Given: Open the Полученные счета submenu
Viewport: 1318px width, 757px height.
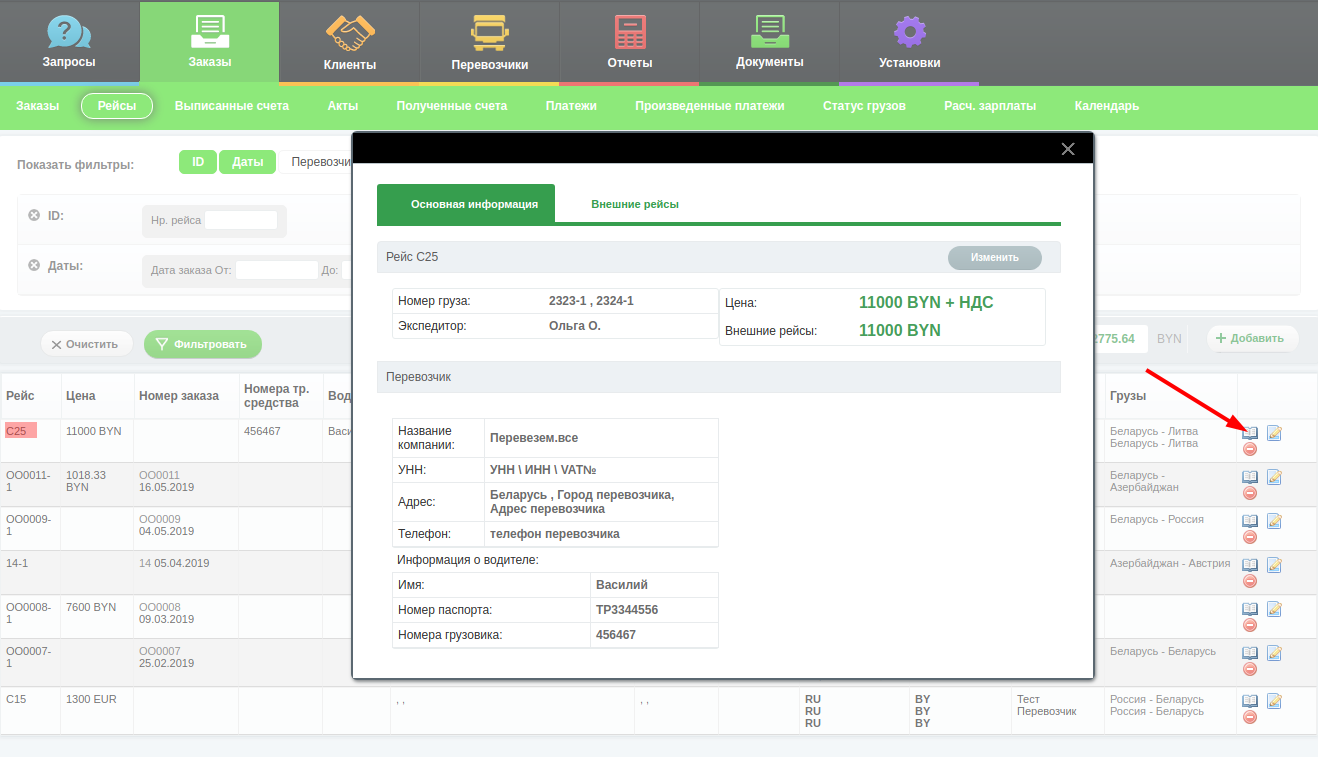Looking at the screenshot, I should coord(452,106).
